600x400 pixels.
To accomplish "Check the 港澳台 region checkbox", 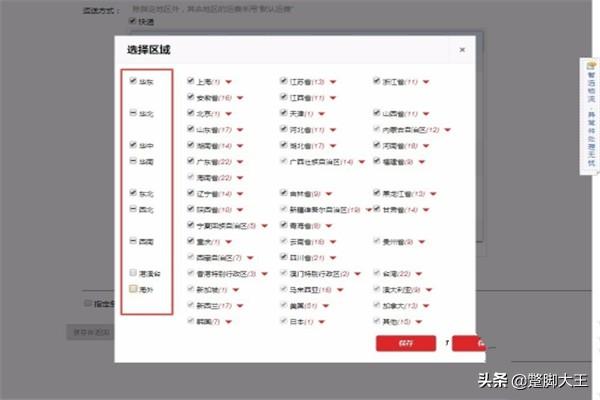I will [133, 273].
